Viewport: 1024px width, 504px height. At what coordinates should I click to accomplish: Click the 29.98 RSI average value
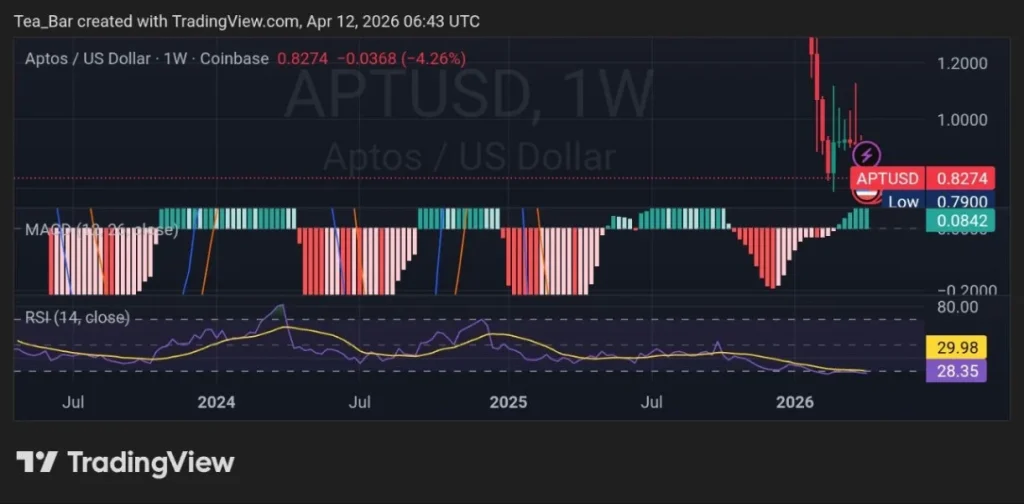(x=956, y=347)
